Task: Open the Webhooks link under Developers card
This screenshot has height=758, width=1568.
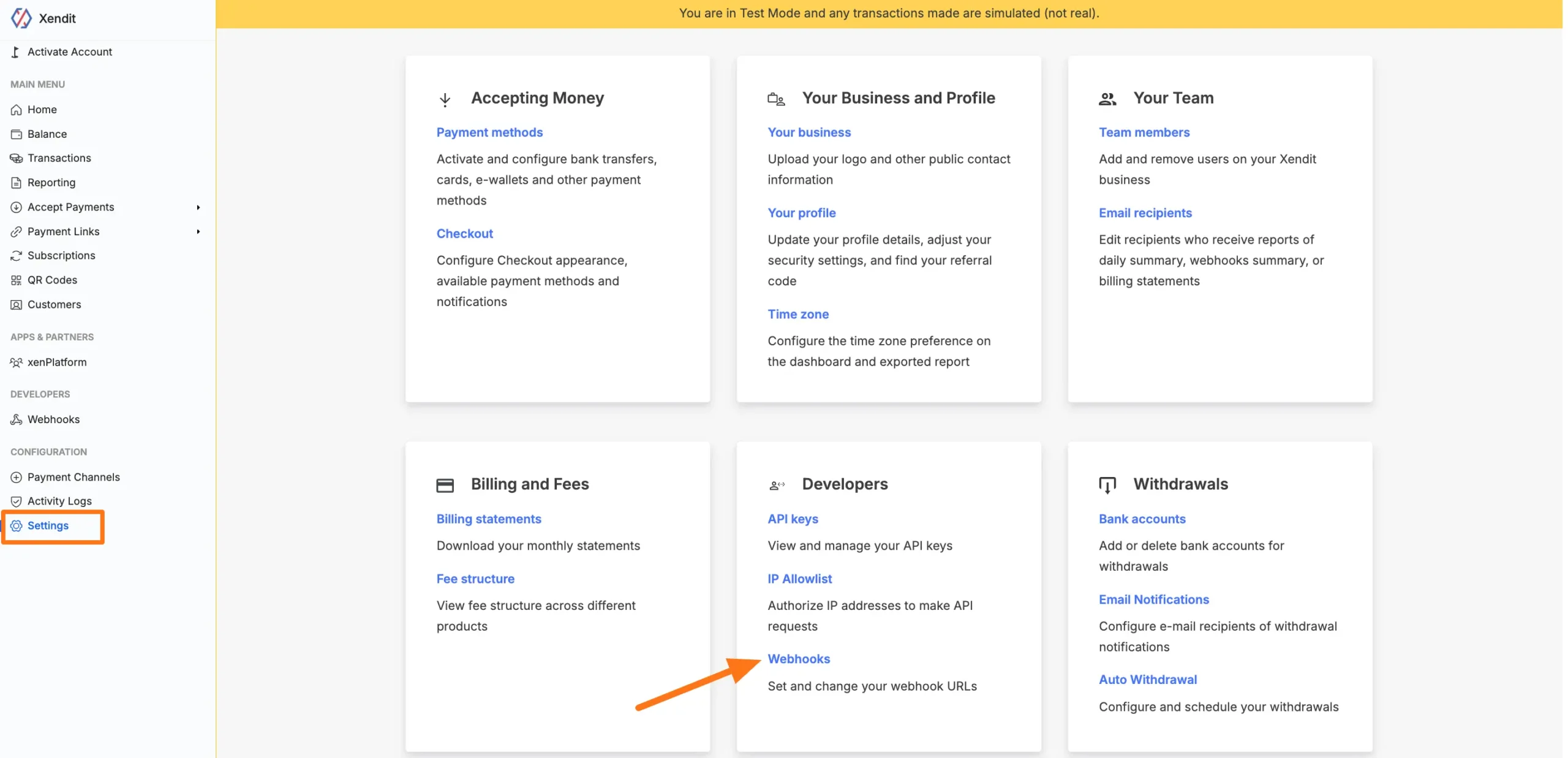Action: tap(799, 659)
